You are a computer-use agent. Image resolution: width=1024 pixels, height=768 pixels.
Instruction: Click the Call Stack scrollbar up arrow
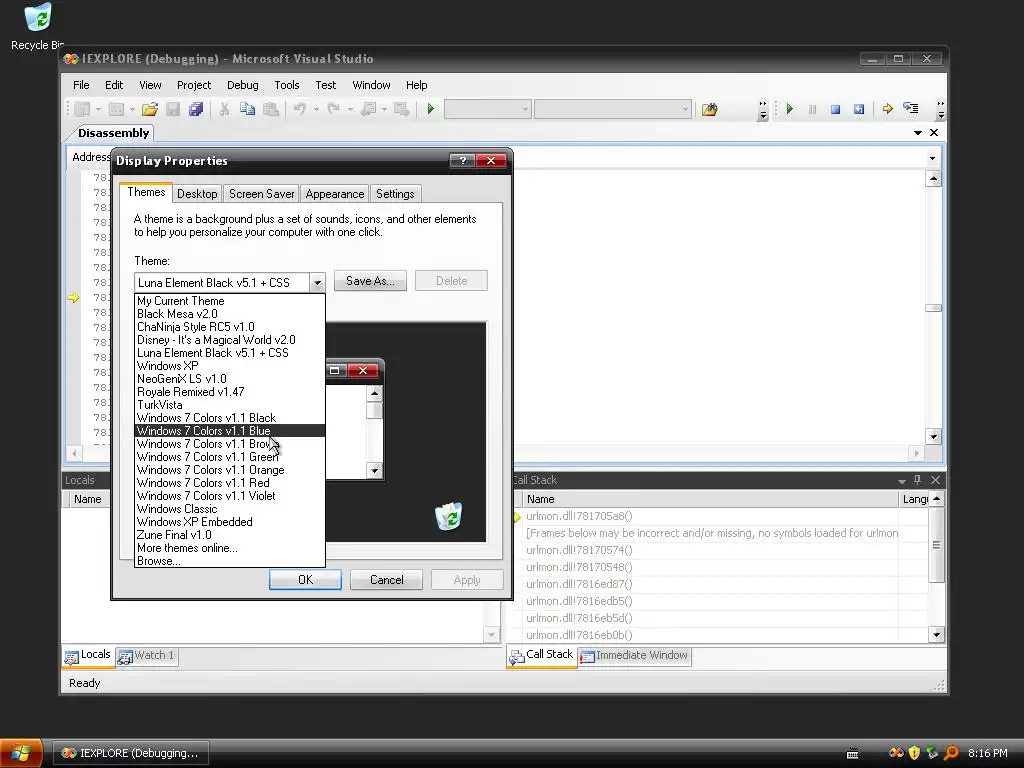coord(936,499)
